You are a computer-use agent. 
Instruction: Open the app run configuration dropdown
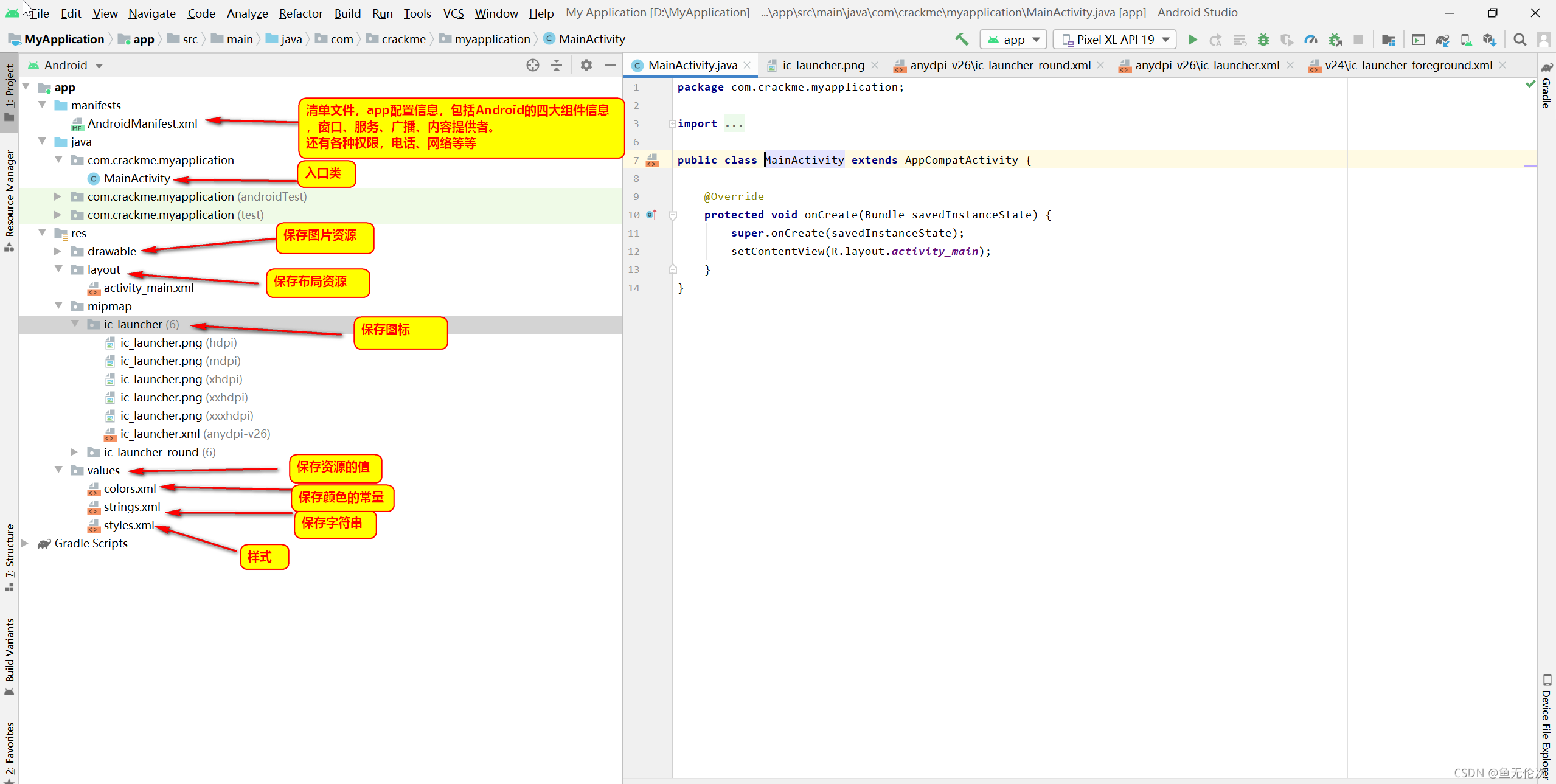[1013, 40]
